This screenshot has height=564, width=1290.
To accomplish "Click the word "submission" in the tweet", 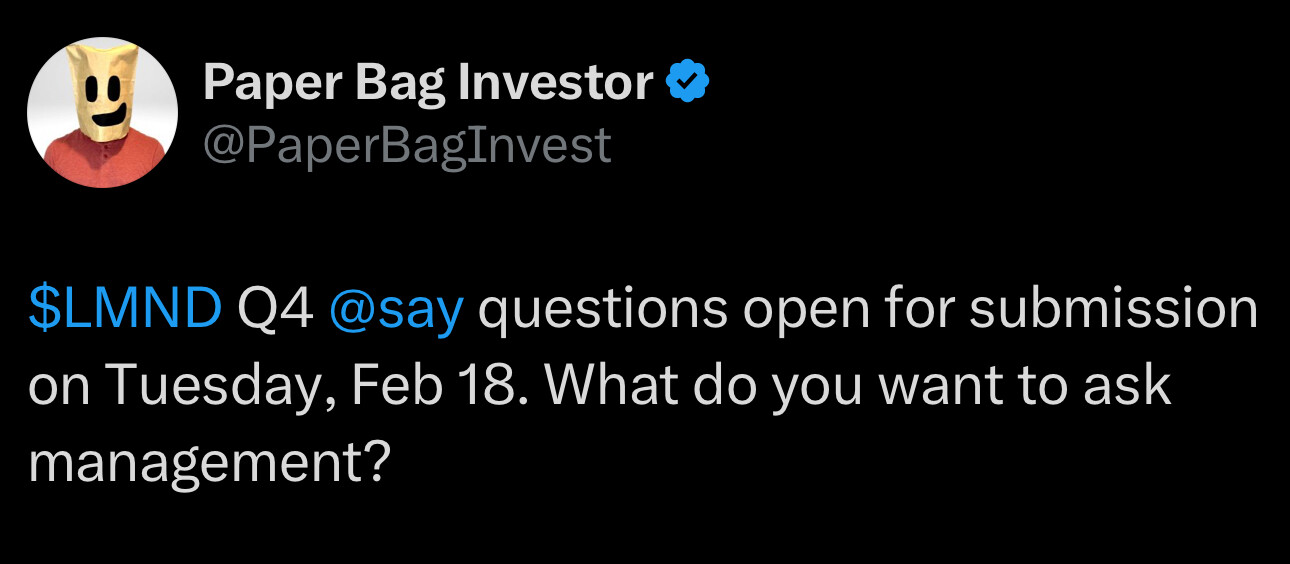I will [x=1113, y=311].
